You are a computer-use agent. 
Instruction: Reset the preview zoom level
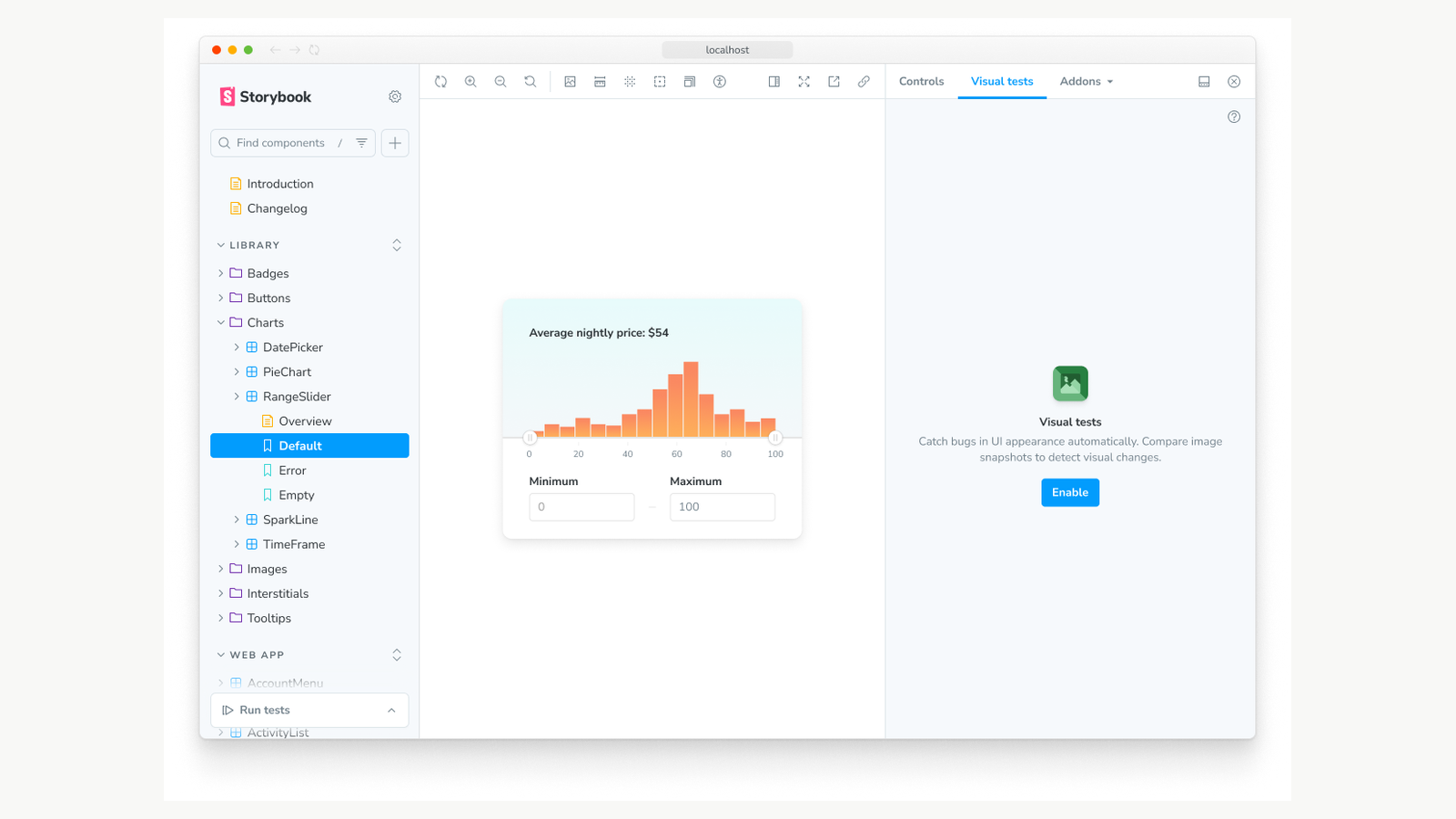[531, 82]
